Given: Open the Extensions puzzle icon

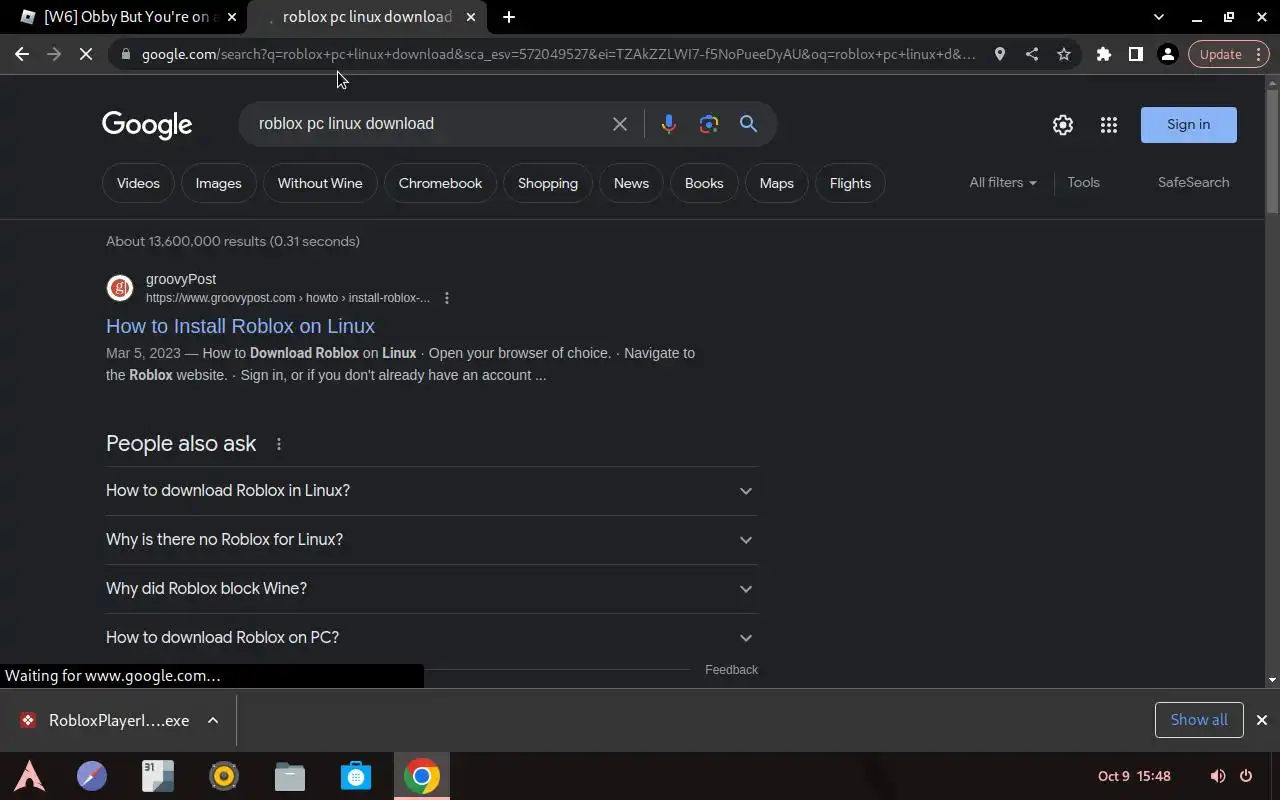Looking at the screenshot, I should 1103,54.
